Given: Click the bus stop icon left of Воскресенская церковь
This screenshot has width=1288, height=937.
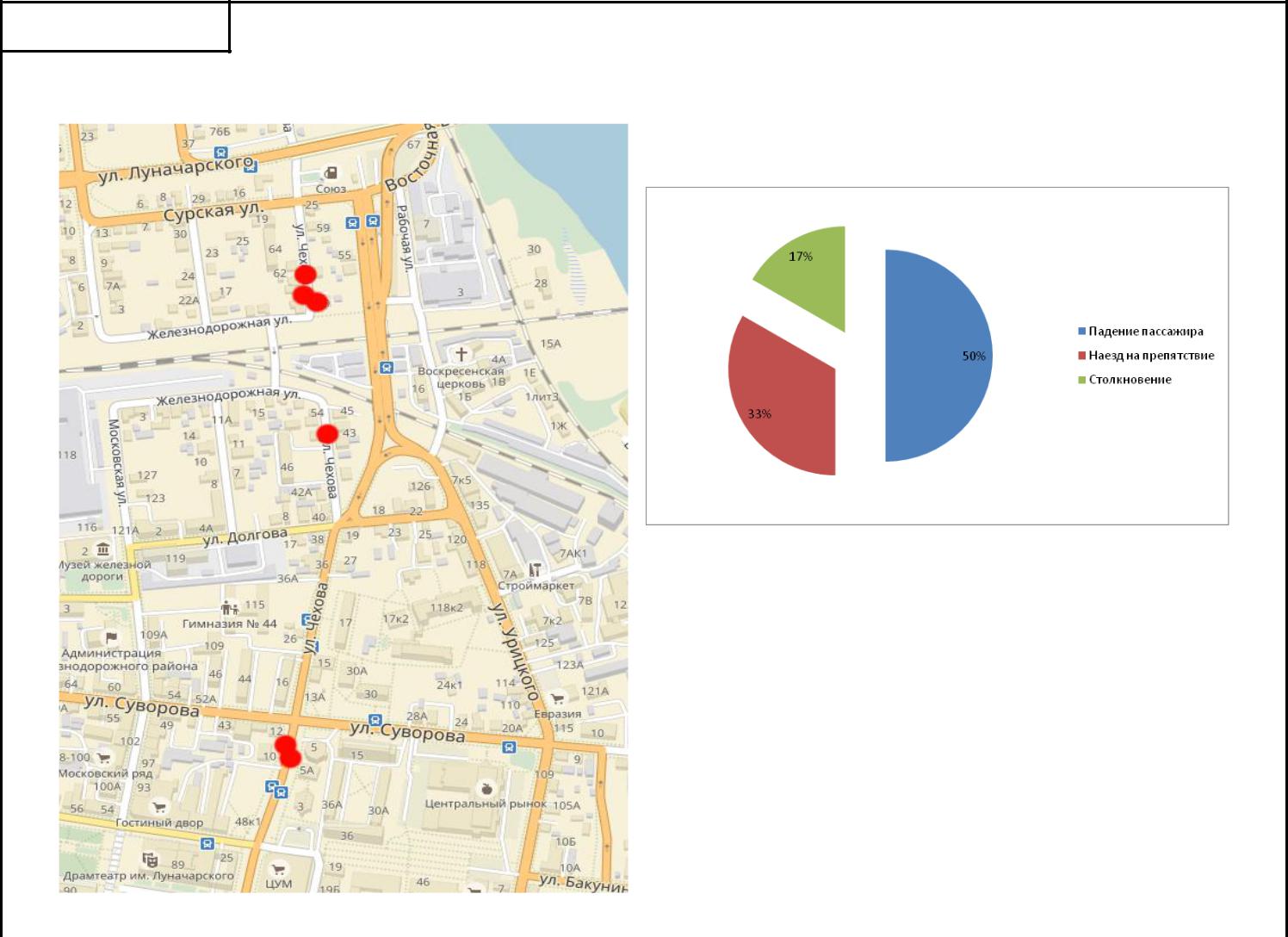Looking at the screenshot, I should tap(387, 368).
